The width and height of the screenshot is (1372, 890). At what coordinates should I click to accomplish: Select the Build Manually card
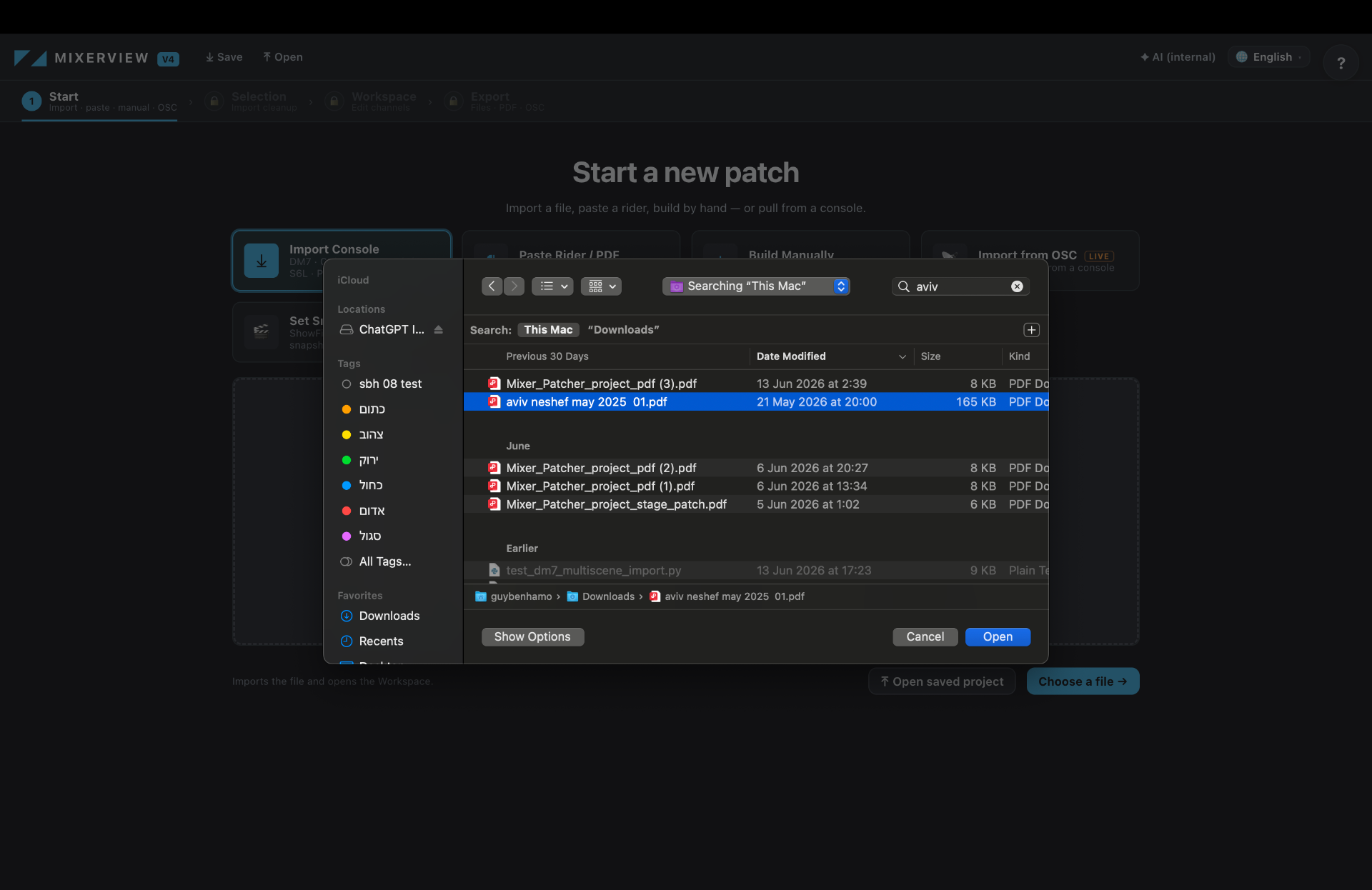coord(800,246)
